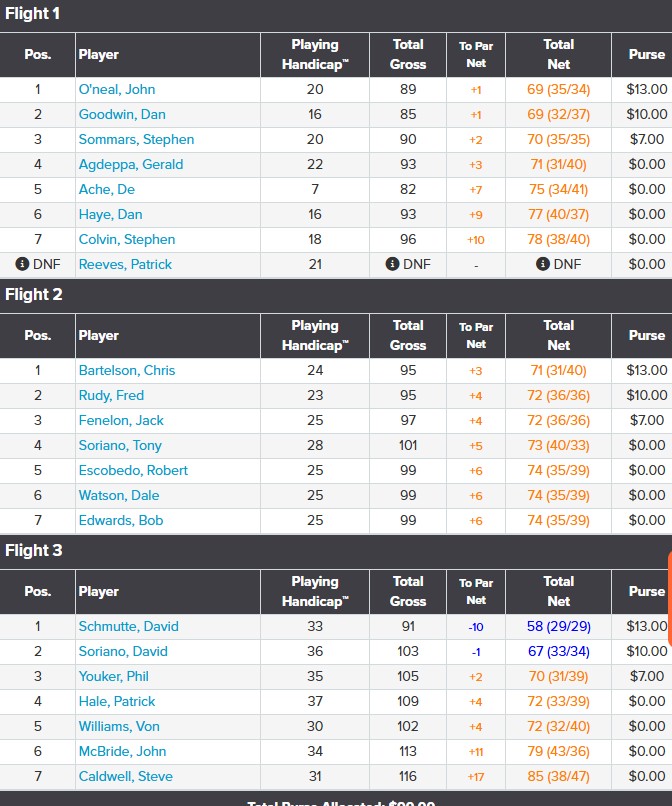Click the Flight 3 section header
Viewport: 672px width, 806px height.
click(x=34, y=550)
